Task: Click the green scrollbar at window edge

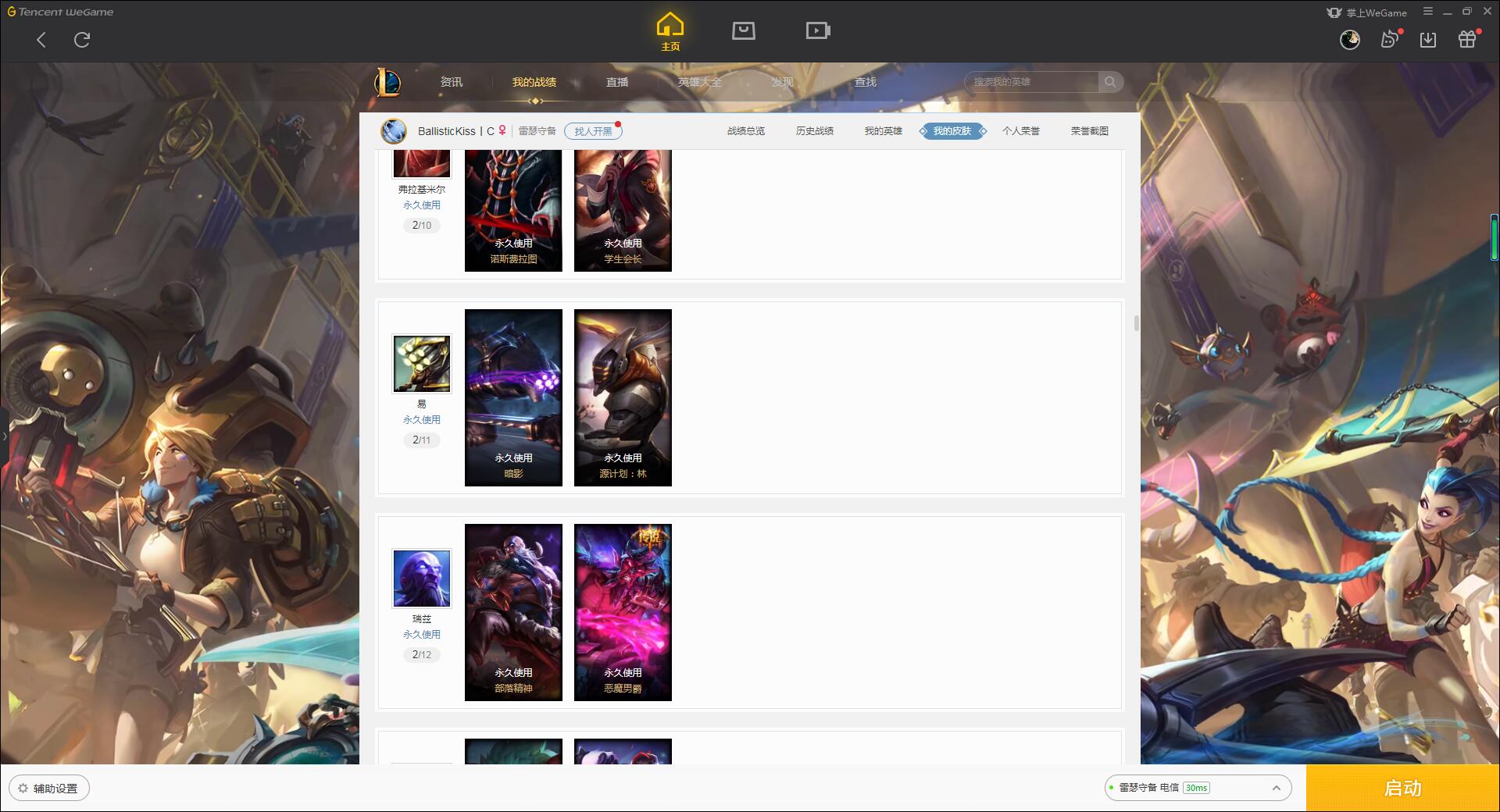Action: (x=1494, y=237)
